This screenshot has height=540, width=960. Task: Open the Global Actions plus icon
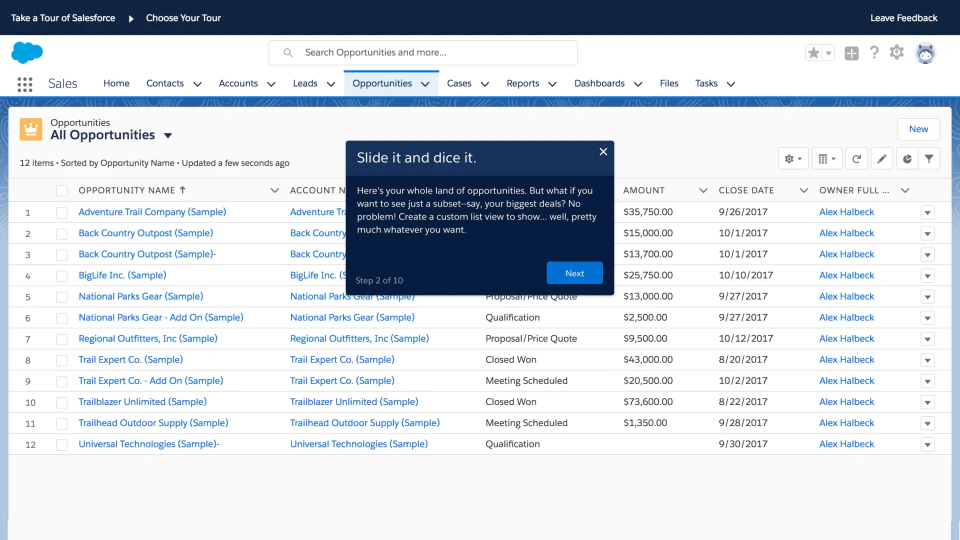[852, 53]
